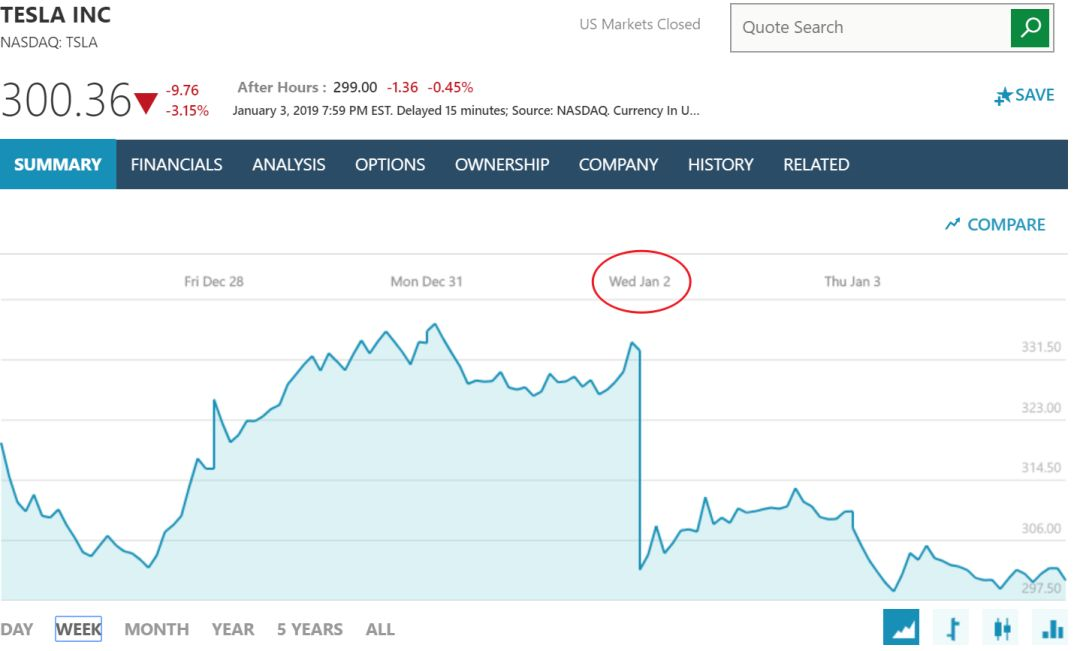Click inside the Quote Search field
This screenshot has height=651, width=1080.
(871, 28)
